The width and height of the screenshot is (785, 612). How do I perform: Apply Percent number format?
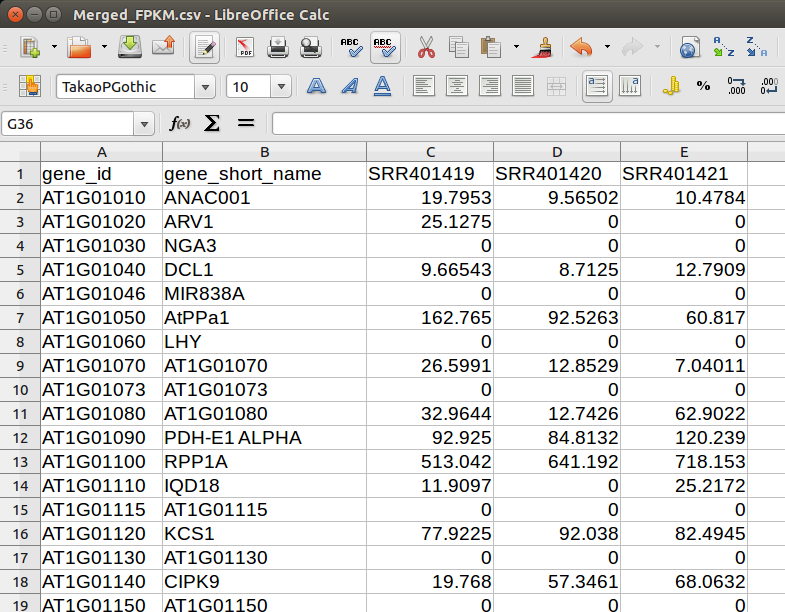pos(703,86)
